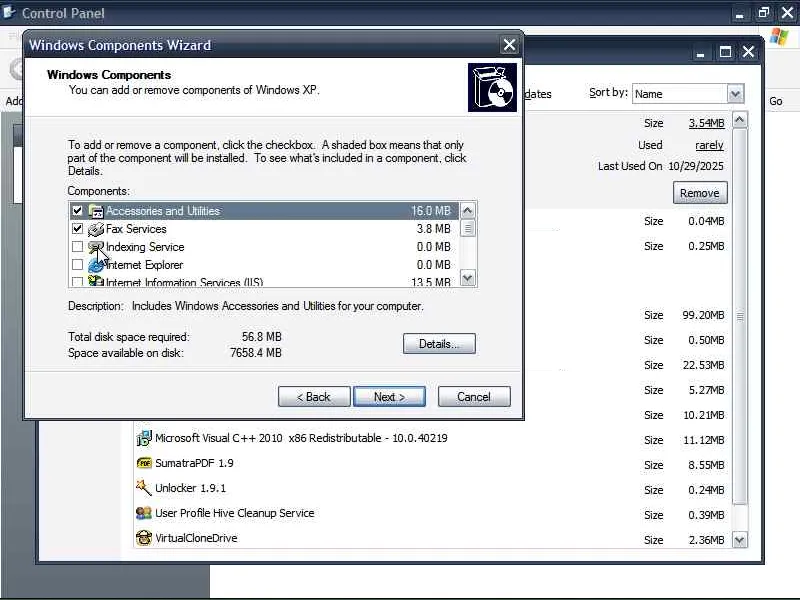Screen dimensions: 800x600
Task: Click the programs list scrollbar thumb
Action: click(740, 316)
